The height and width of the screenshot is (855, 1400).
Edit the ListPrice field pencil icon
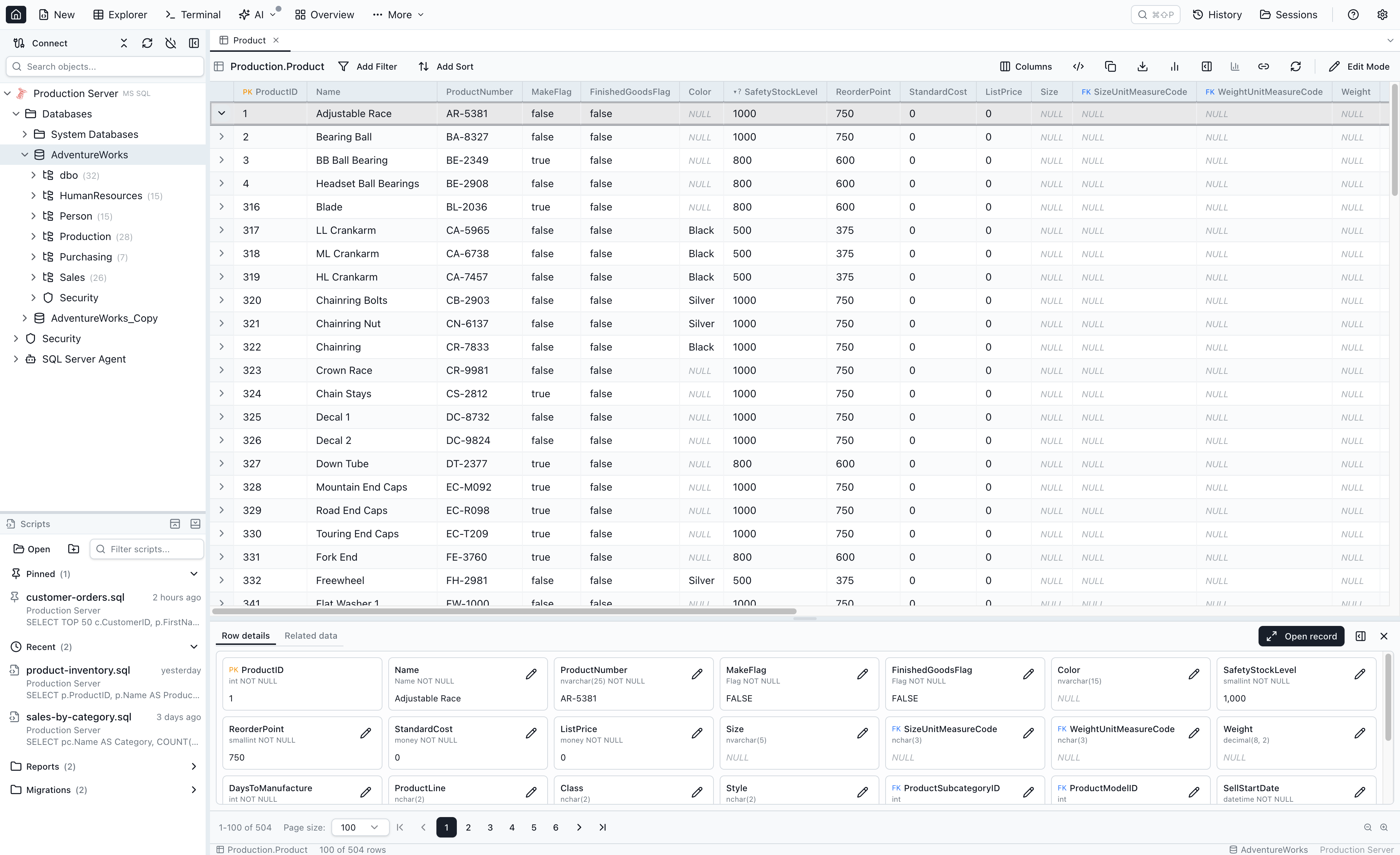pos(697,733)
